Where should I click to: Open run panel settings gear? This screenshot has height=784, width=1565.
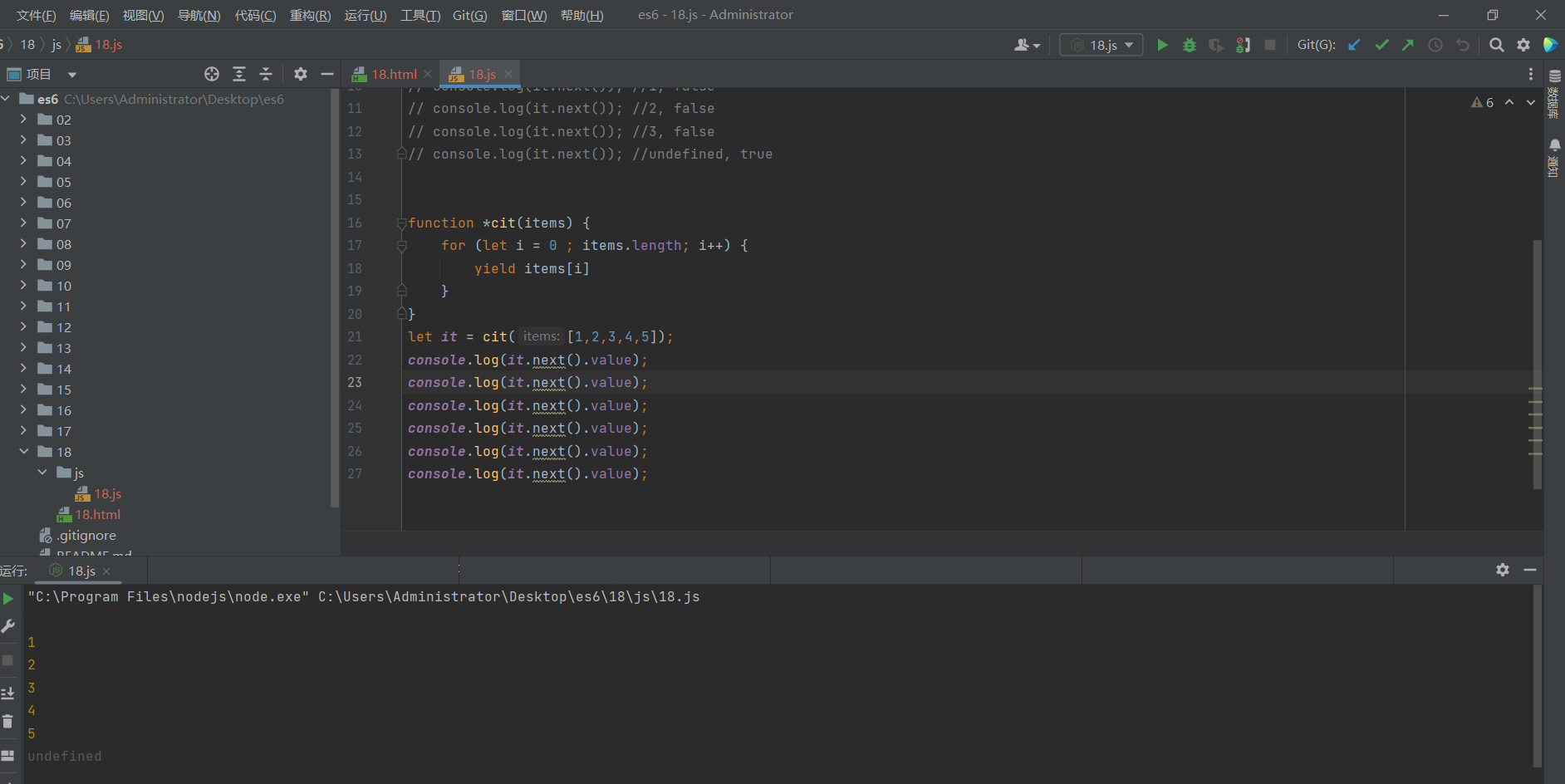tap(1503, 570)
